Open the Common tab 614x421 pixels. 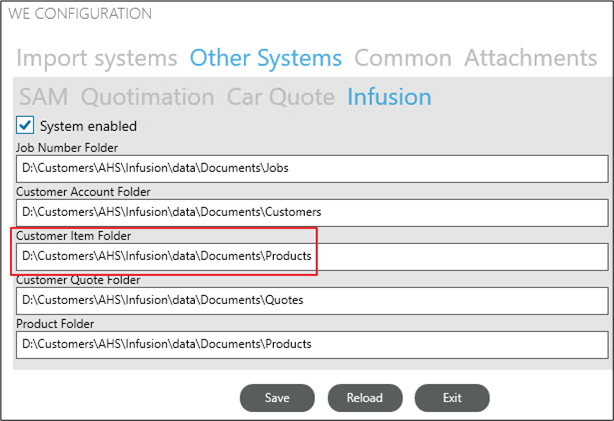[403, 58]
